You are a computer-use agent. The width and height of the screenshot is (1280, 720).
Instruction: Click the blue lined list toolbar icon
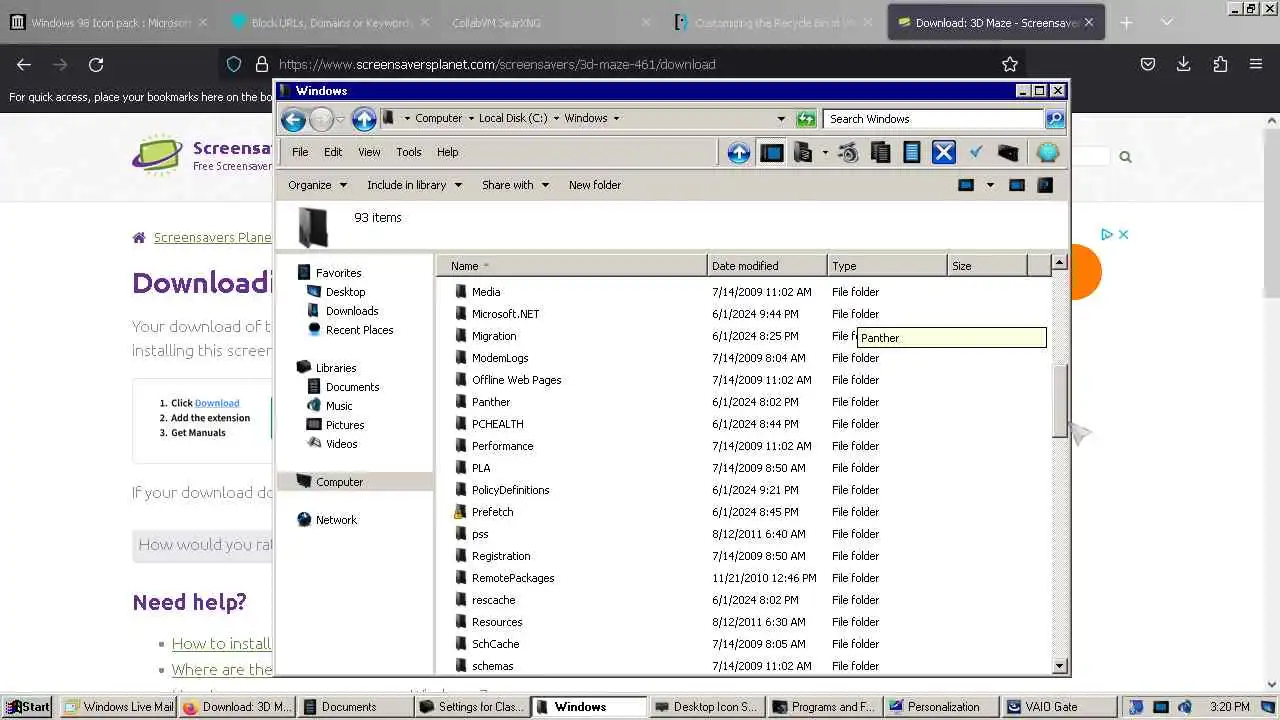click(911, 153)
